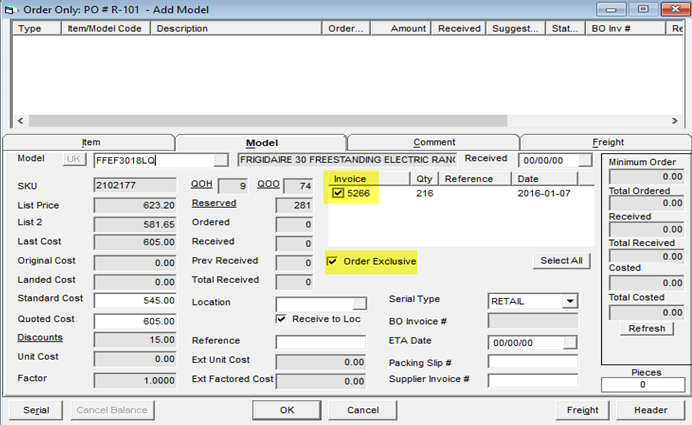Click the Select All button

561,261
